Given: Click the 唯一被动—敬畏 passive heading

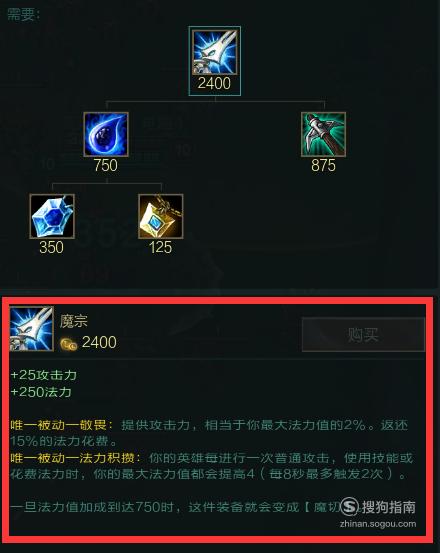Looking at the screenshot, I should click(61, 425).
